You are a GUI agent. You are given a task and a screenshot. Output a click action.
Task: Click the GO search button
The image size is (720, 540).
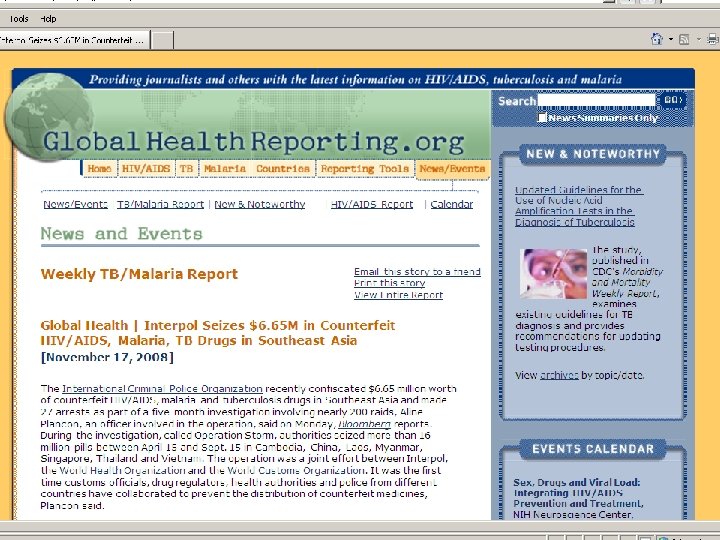[673, 100]
